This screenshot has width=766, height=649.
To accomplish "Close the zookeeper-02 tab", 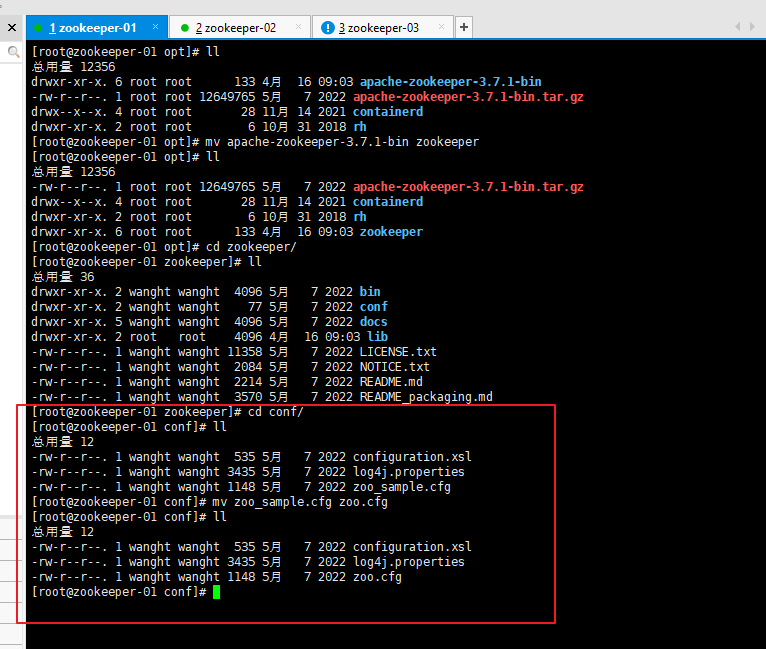I will click(298, 27).
